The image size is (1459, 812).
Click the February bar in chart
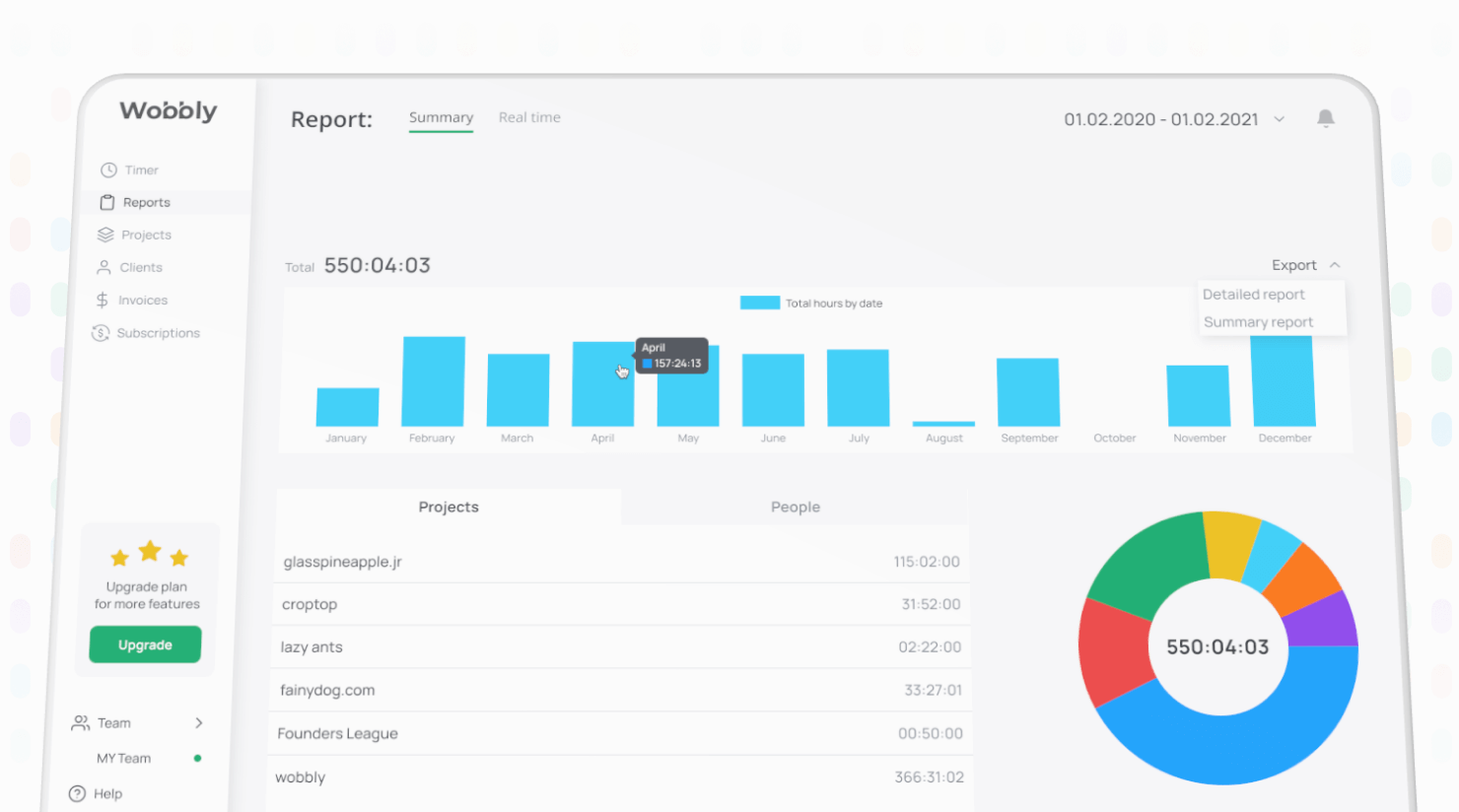tap(433, 381)
